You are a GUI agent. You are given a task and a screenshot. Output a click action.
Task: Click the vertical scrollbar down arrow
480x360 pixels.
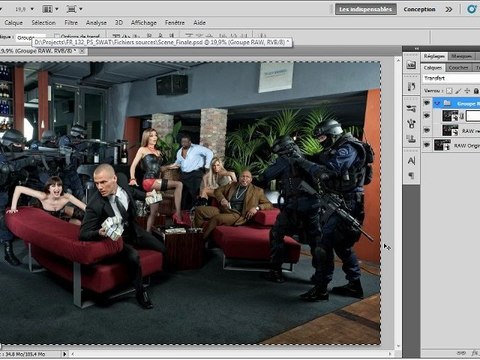(398, 346)
